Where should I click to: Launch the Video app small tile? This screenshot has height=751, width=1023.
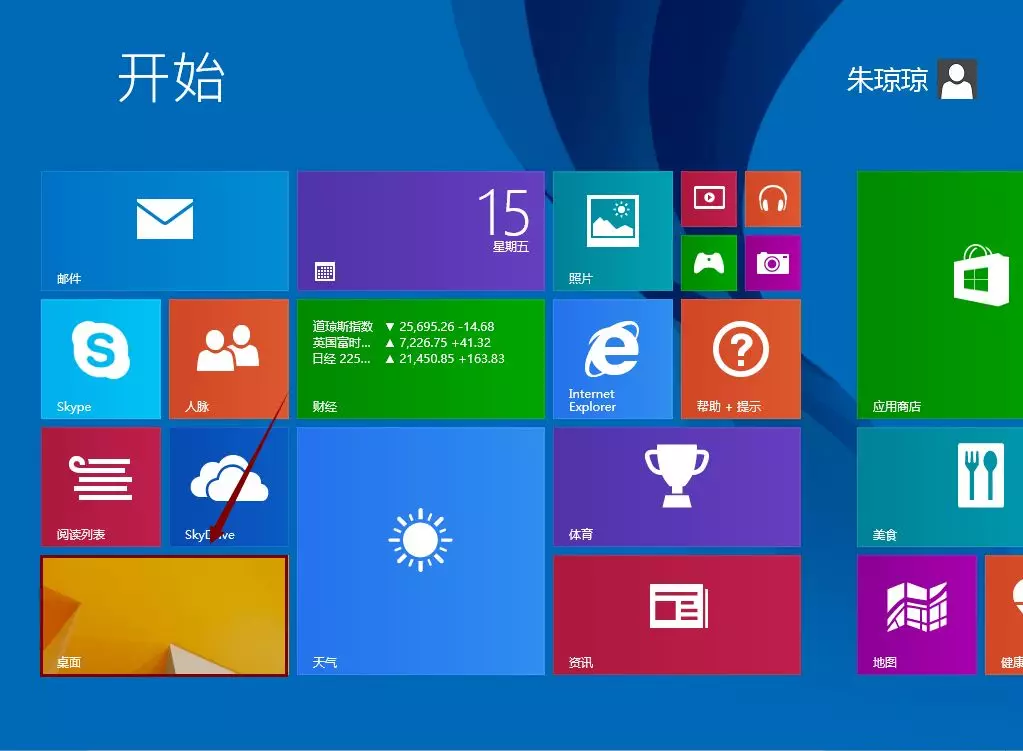(709, 198)
